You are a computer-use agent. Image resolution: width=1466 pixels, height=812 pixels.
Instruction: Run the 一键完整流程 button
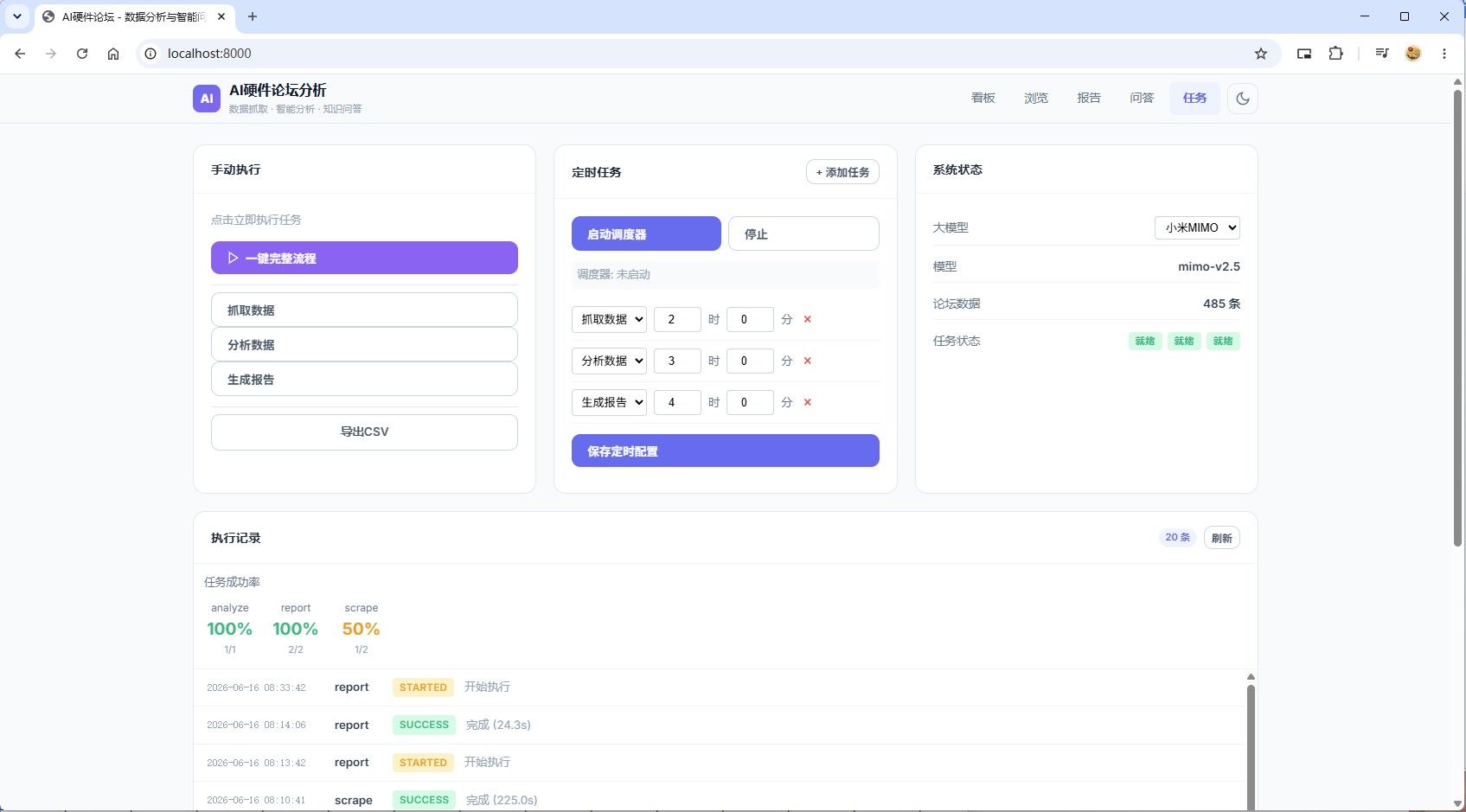[x=364, y=258]
